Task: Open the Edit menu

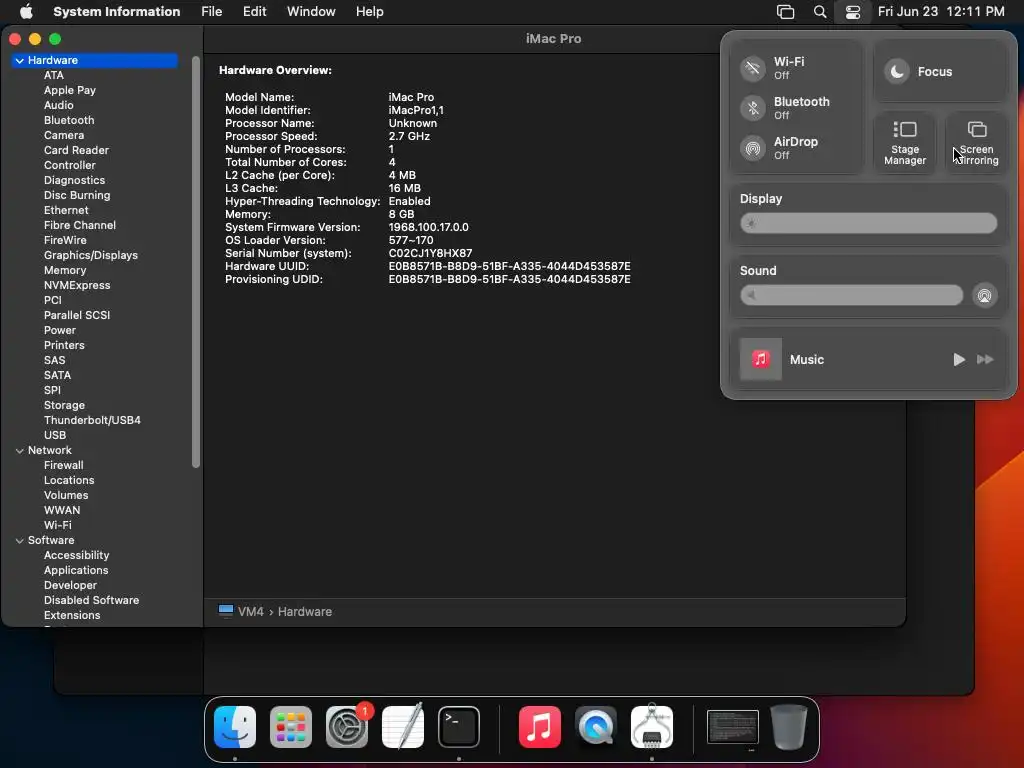Action: point(254,12)
